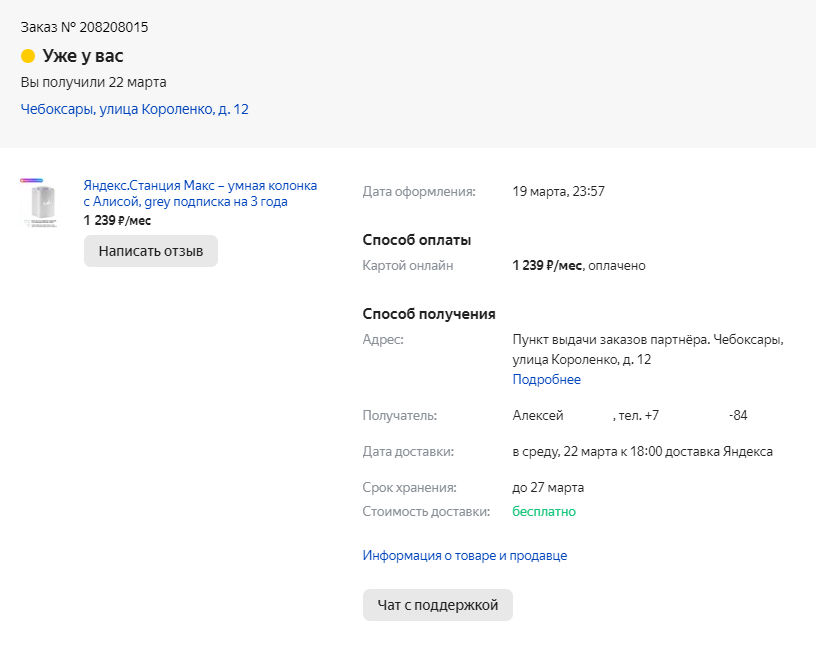816x667 pixels.
Task: Click the product price 1 239 ₽/мес
Action: point(117,221)
